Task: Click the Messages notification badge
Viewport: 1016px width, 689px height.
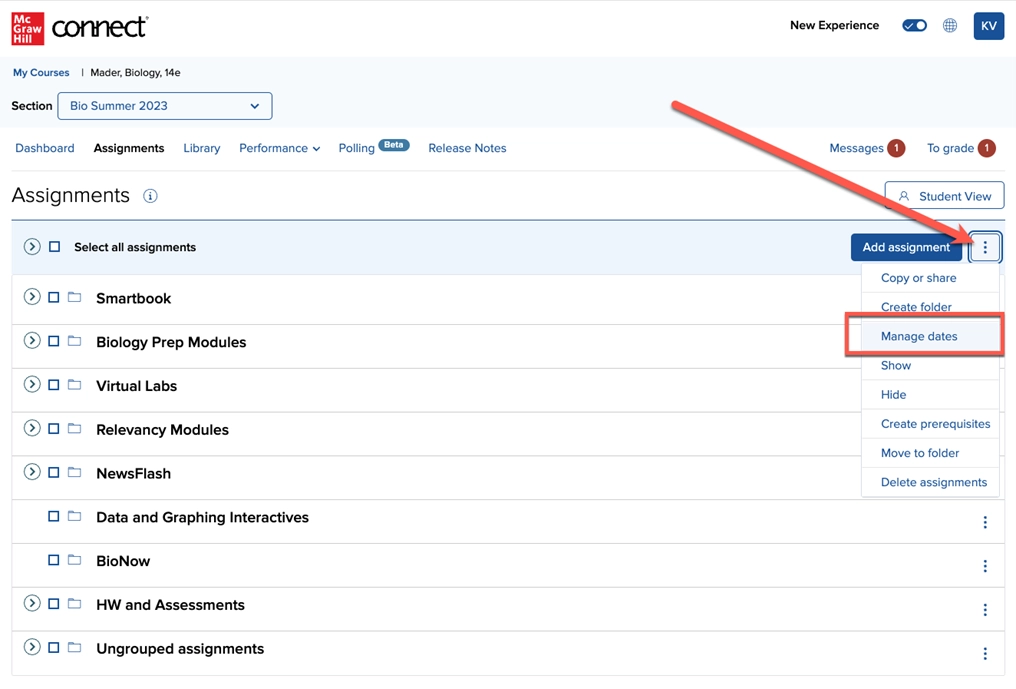Action: pyautogui.click(x=895, y=148)
